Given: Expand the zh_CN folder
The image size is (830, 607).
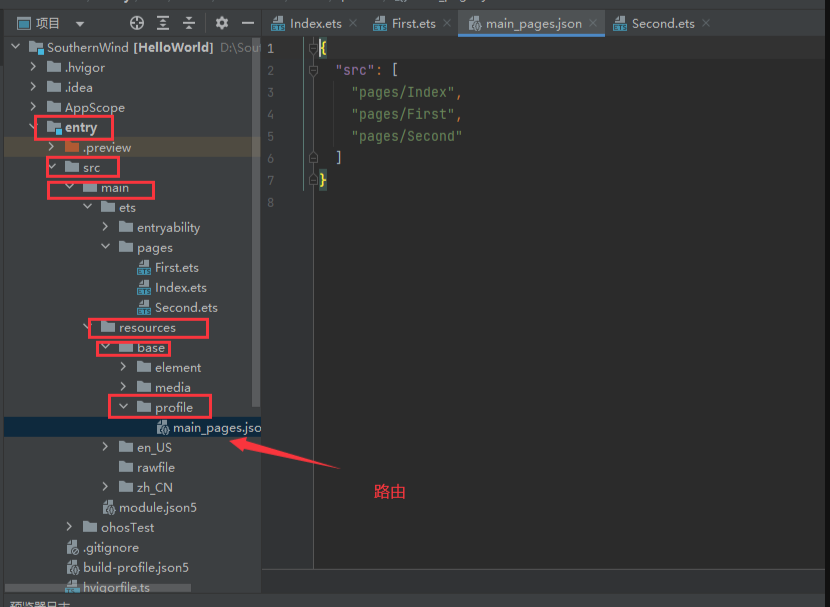Looking at the screenshot, I should (105, 486).
